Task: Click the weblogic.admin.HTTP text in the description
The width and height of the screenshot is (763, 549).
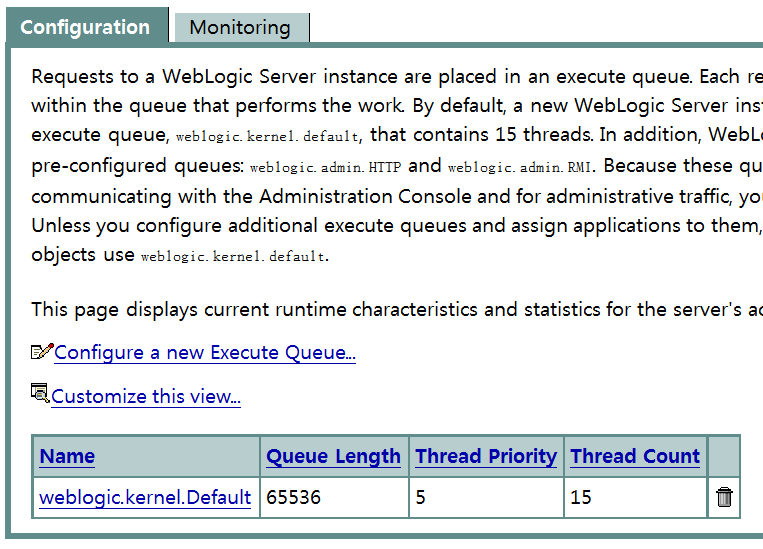Action: point(326,167)
